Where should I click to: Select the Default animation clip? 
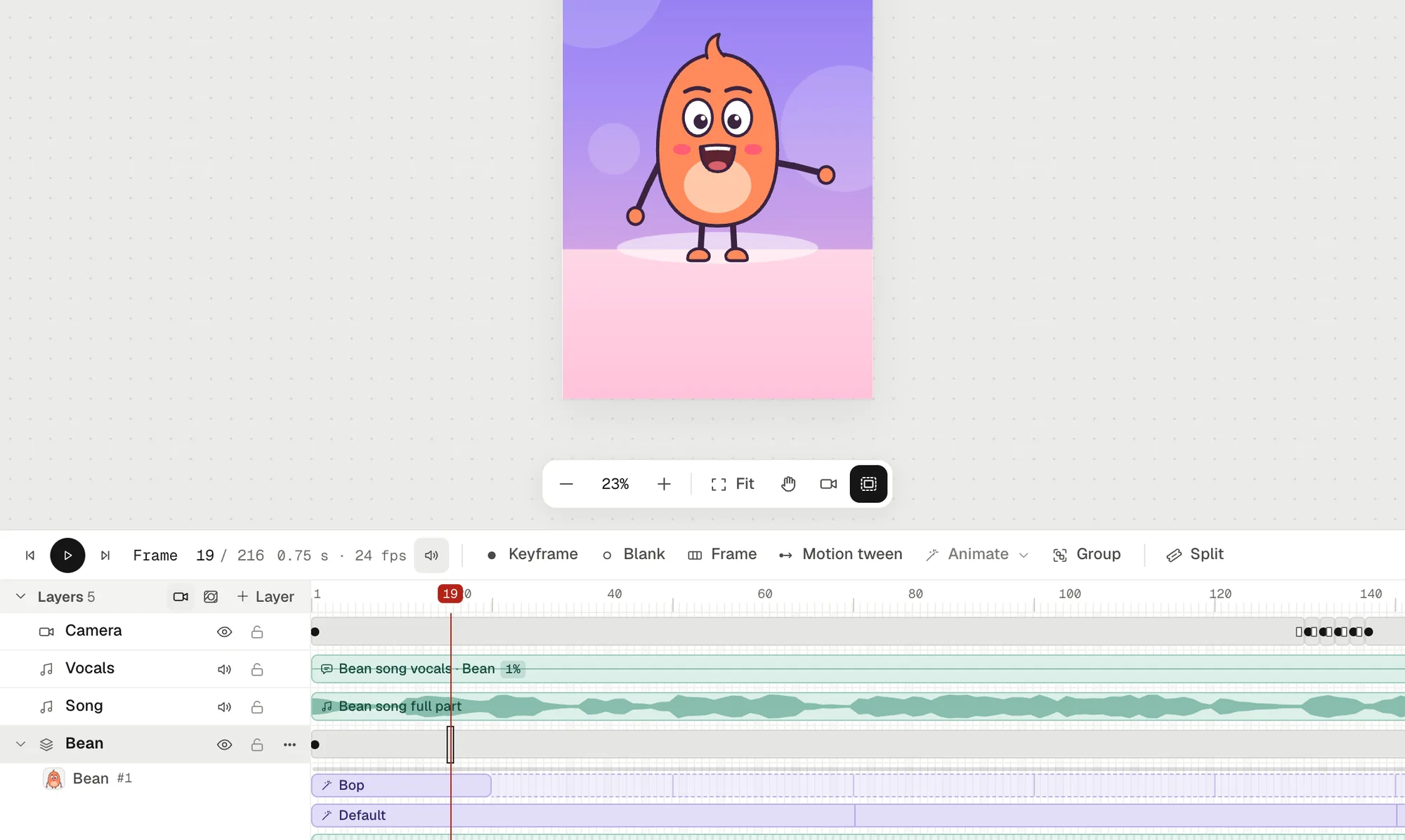point(583,815)
